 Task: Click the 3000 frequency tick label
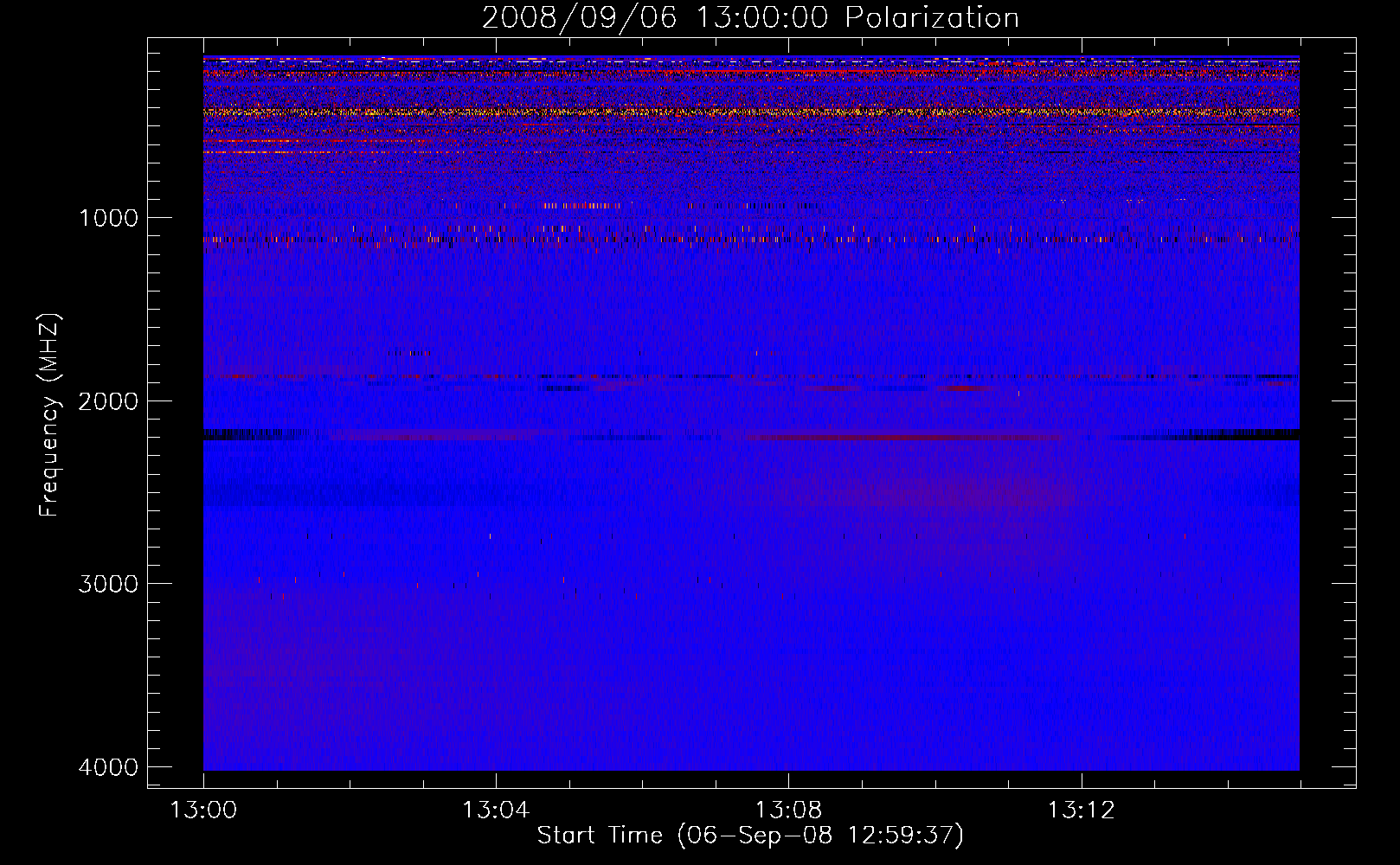[x=108, y=583]
